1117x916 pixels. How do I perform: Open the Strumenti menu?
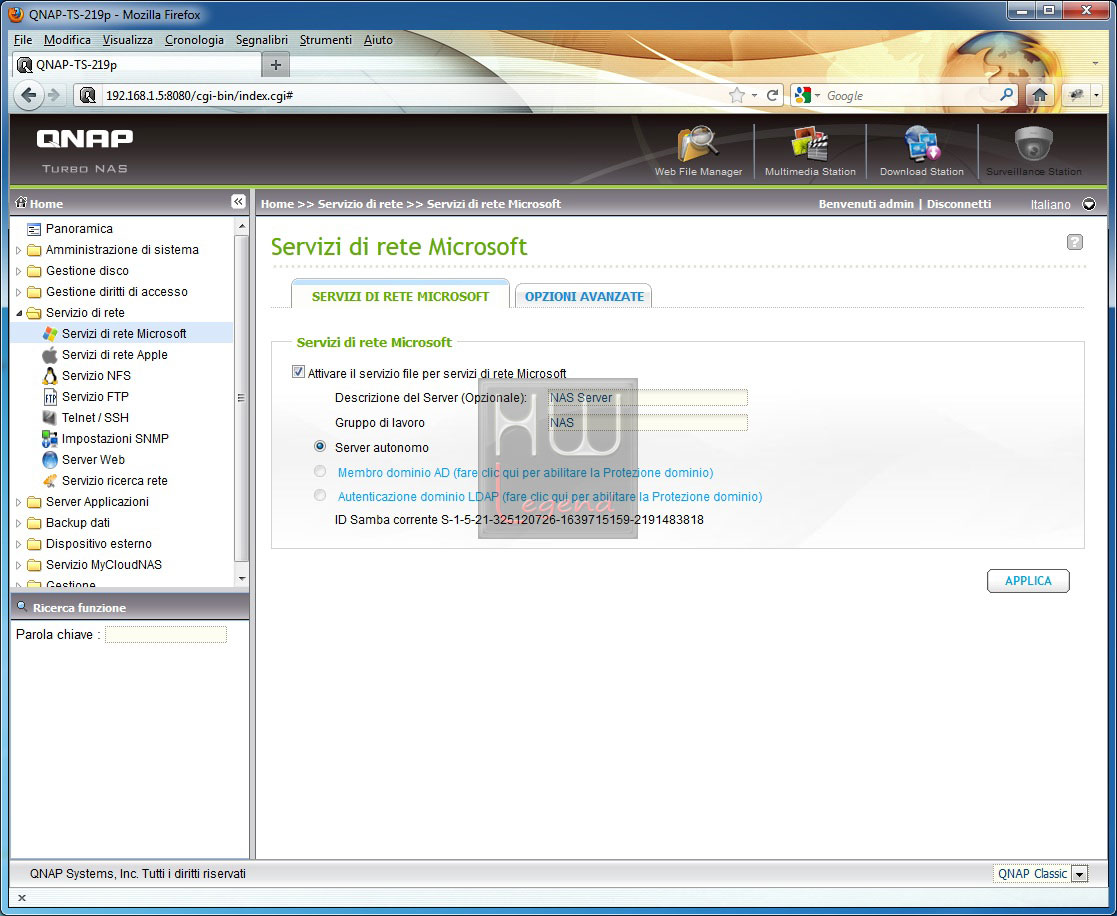[x=326, y=40]
